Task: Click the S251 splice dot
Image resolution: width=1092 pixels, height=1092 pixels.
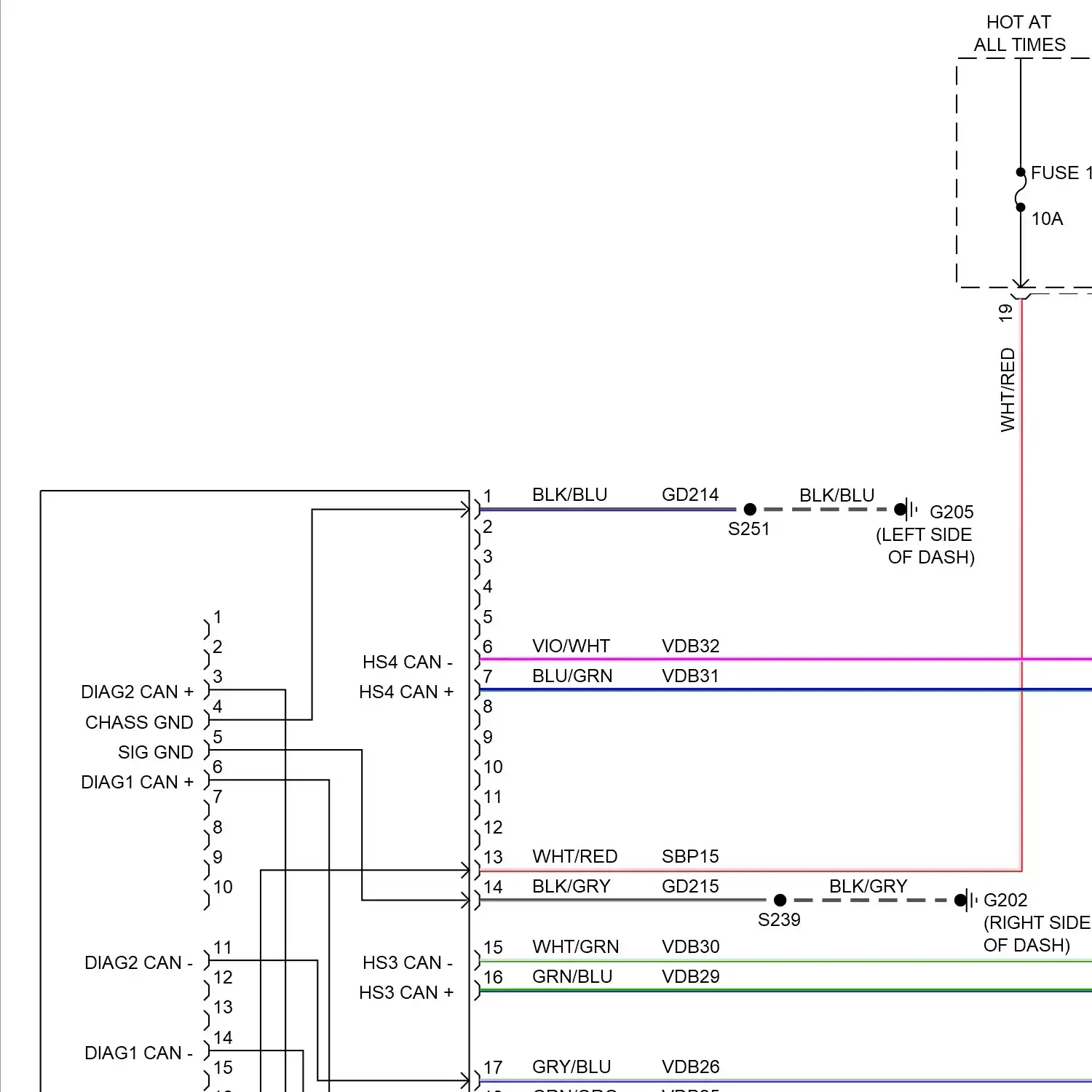Action: pyautogui.click(x=750, y=510)
